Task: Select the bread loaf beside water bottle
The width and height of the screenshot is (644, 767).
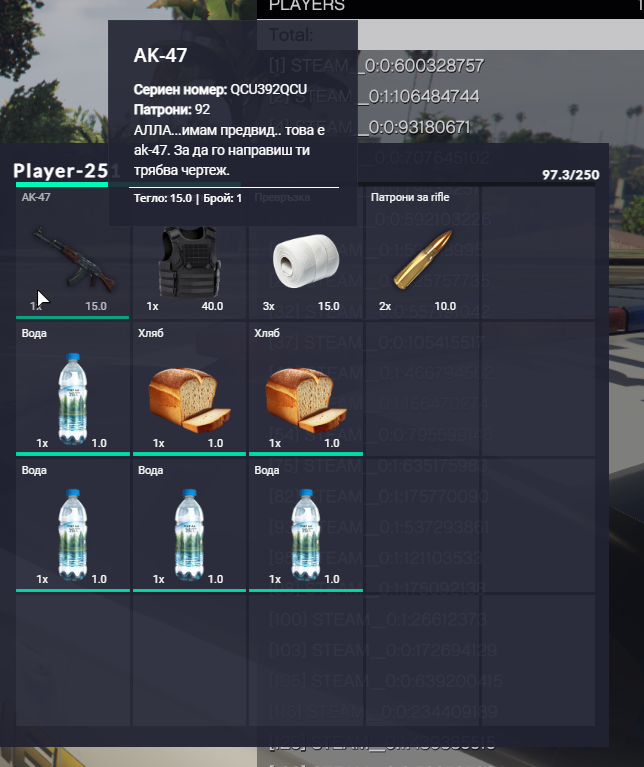Action: (189, 389)
